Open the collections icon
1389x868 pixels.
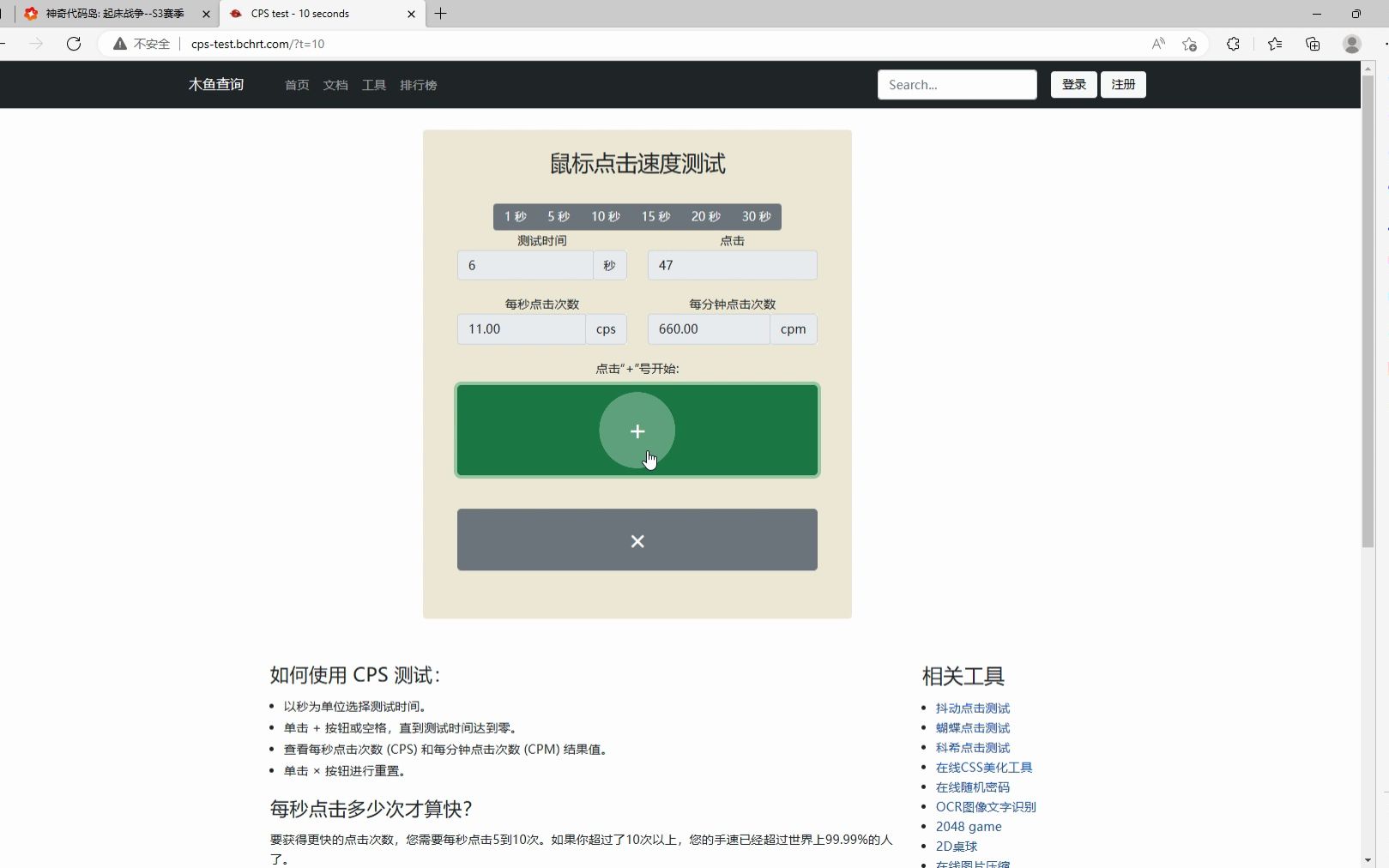pos(1313,44)
